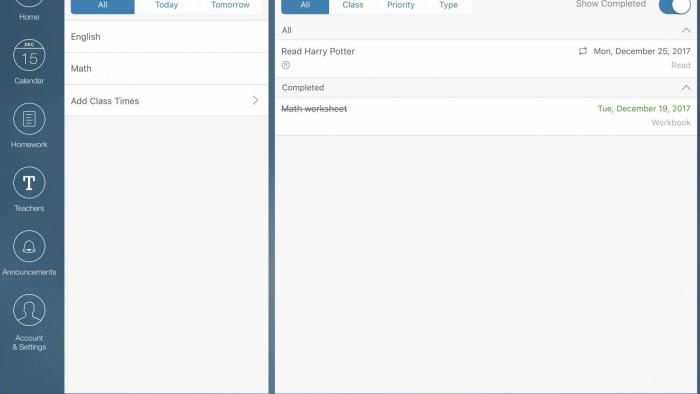
Task: Click the Workbook type label
Action: point(671,123)
